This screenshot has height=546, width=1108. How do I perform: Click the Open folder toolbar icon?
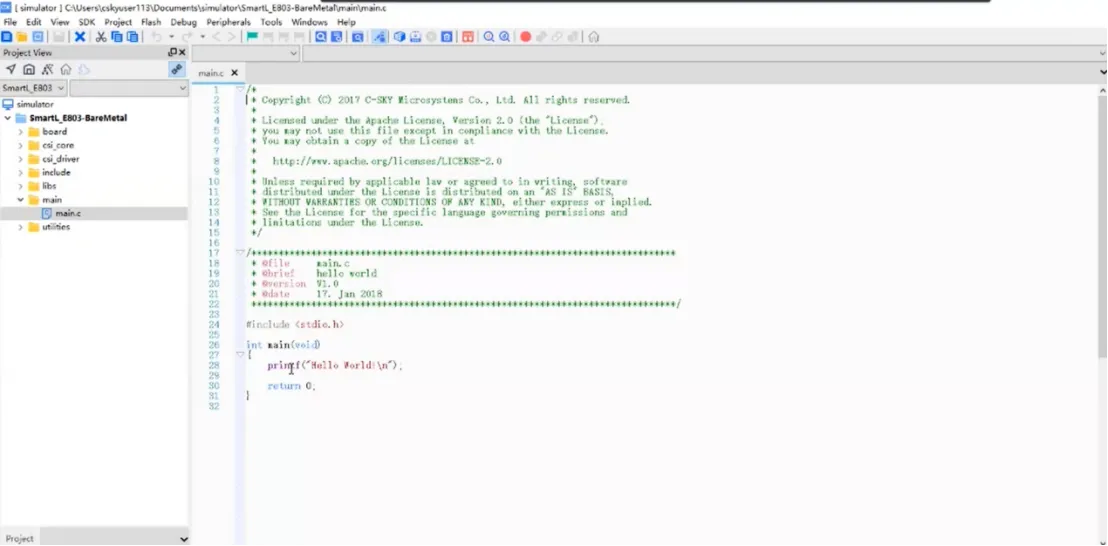pyautogui.click(x=22, y=37)
